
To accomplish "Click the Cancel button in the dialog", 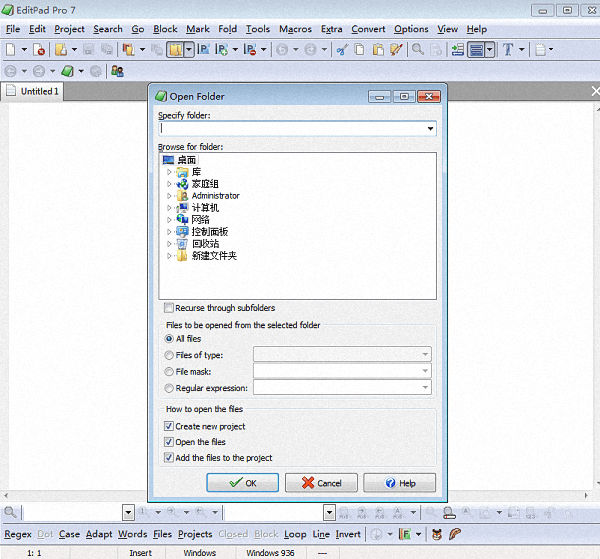I will [321, 483].
